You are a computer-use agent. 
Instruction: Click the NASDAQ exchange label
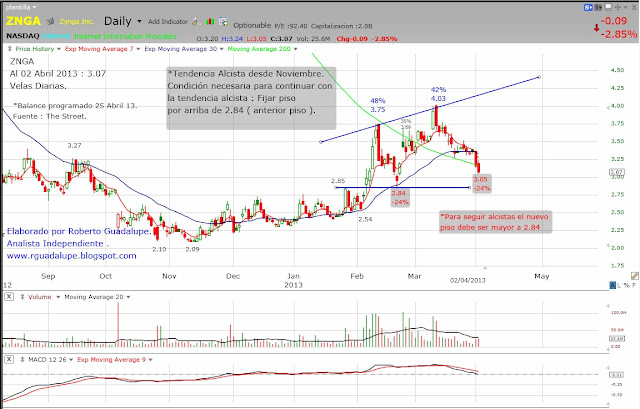pyautogui.click(x=22, y=36)
